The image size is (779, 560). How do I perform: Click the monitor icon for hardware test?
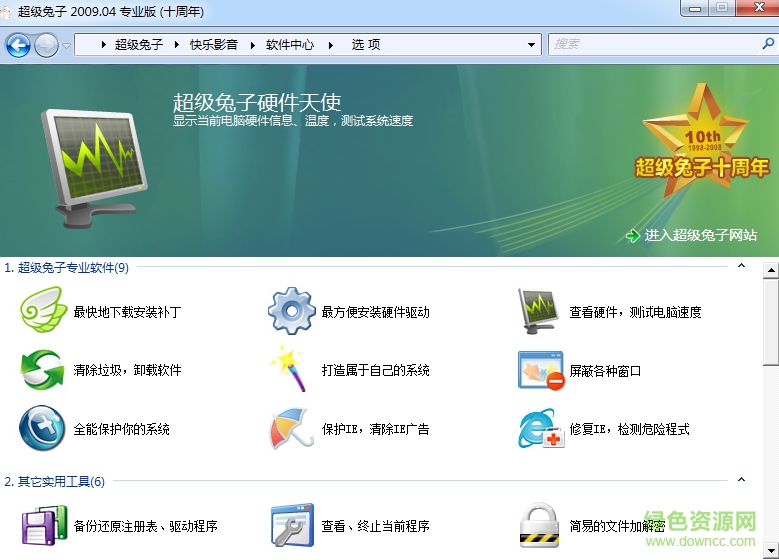pyautogui.click(x=538, y=311)
